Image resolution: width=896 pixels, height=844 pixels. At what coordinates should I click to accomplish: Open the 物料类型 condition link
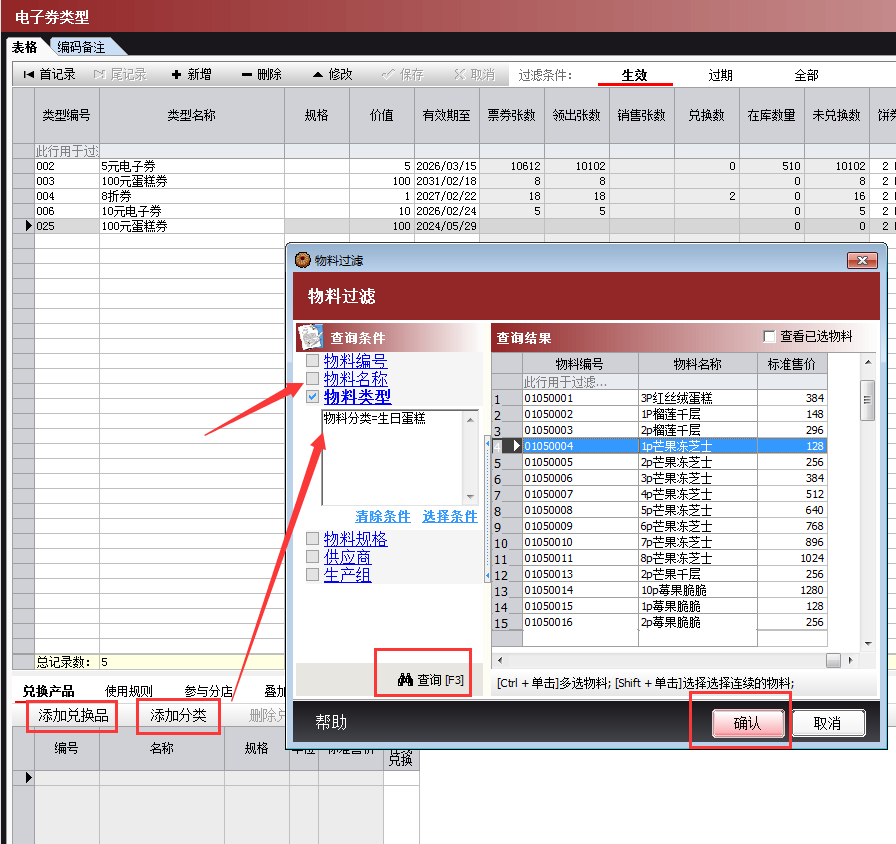point(358,397)
